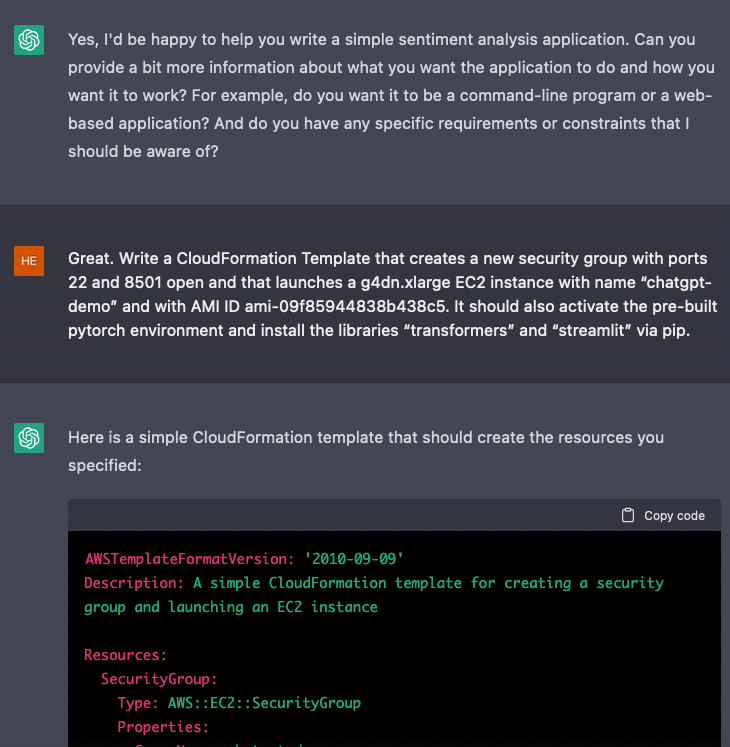Screen dimensions: 730x747
Task: Click the SecurityGroup: key in the template
Action: coord(159,679)
